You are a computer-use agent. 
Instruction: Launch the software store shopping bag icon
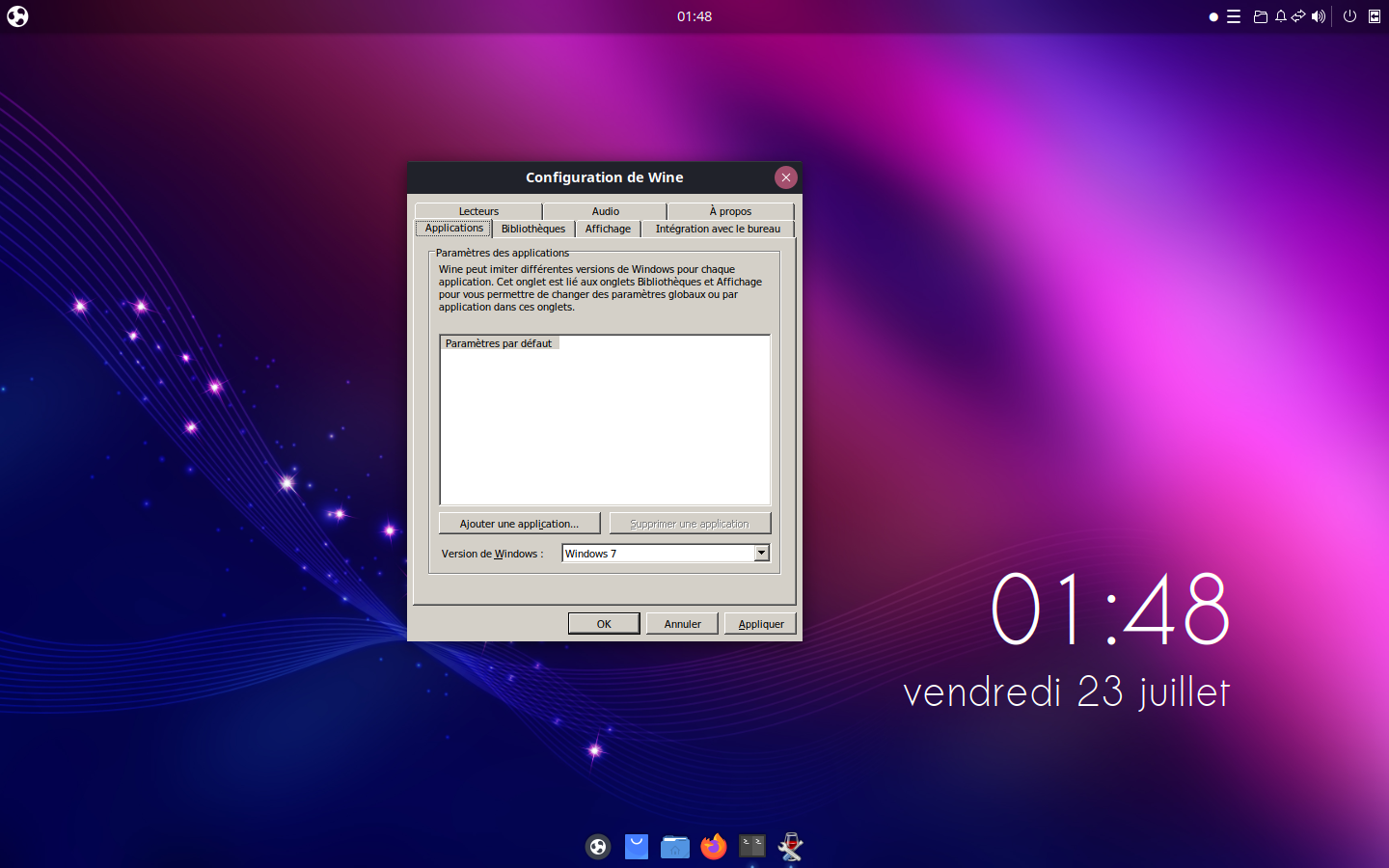[637, 847]
